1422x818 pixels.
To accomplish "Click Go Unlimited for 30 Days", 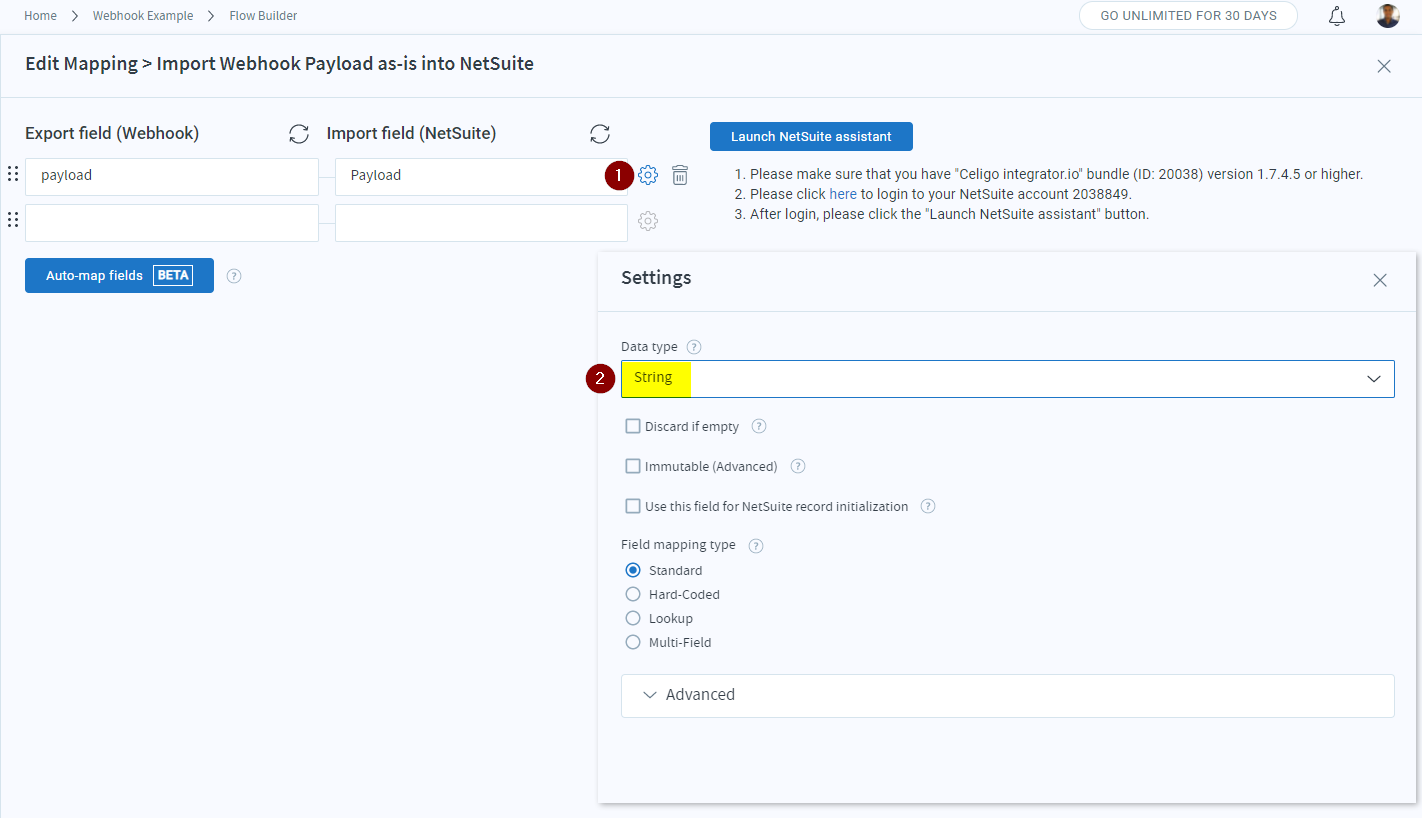I will [x=1188, y=16].
